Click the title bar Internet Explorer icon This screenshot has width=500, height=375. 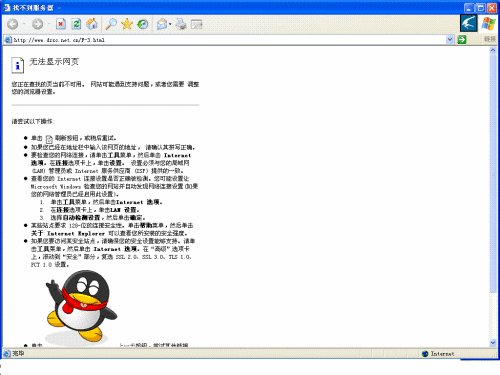(7, 7)
